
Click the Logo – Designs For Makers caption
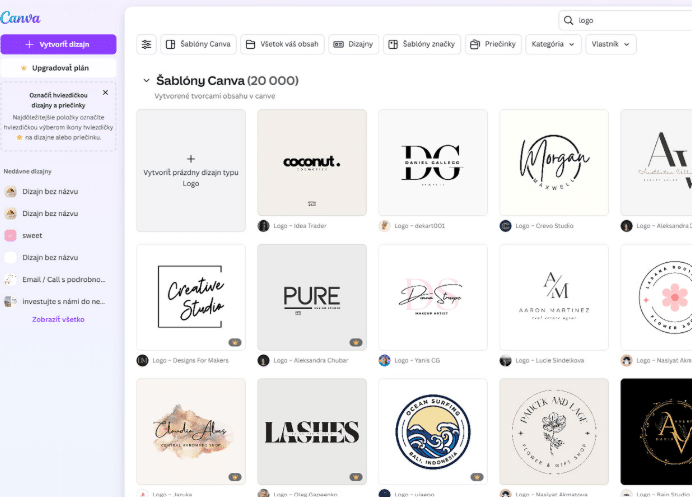coord(190,361)
